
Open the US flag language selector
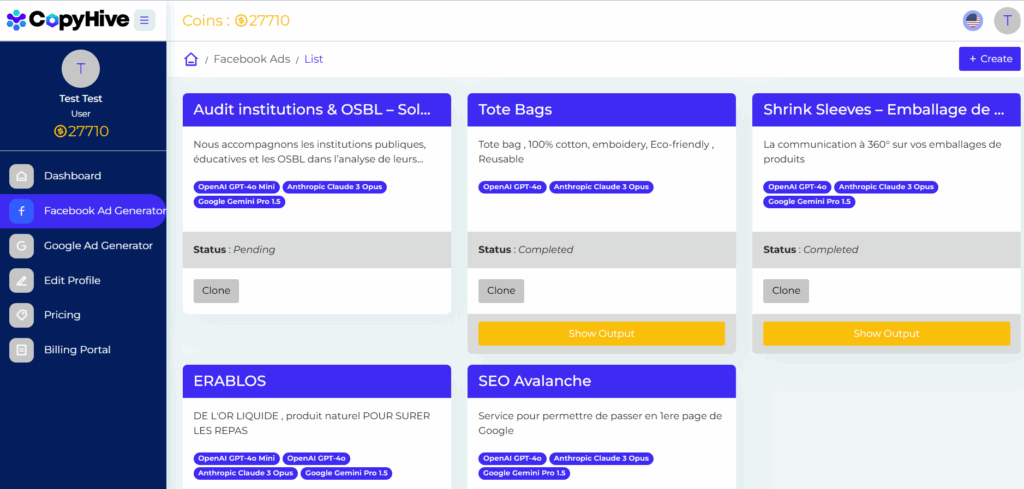973,21
